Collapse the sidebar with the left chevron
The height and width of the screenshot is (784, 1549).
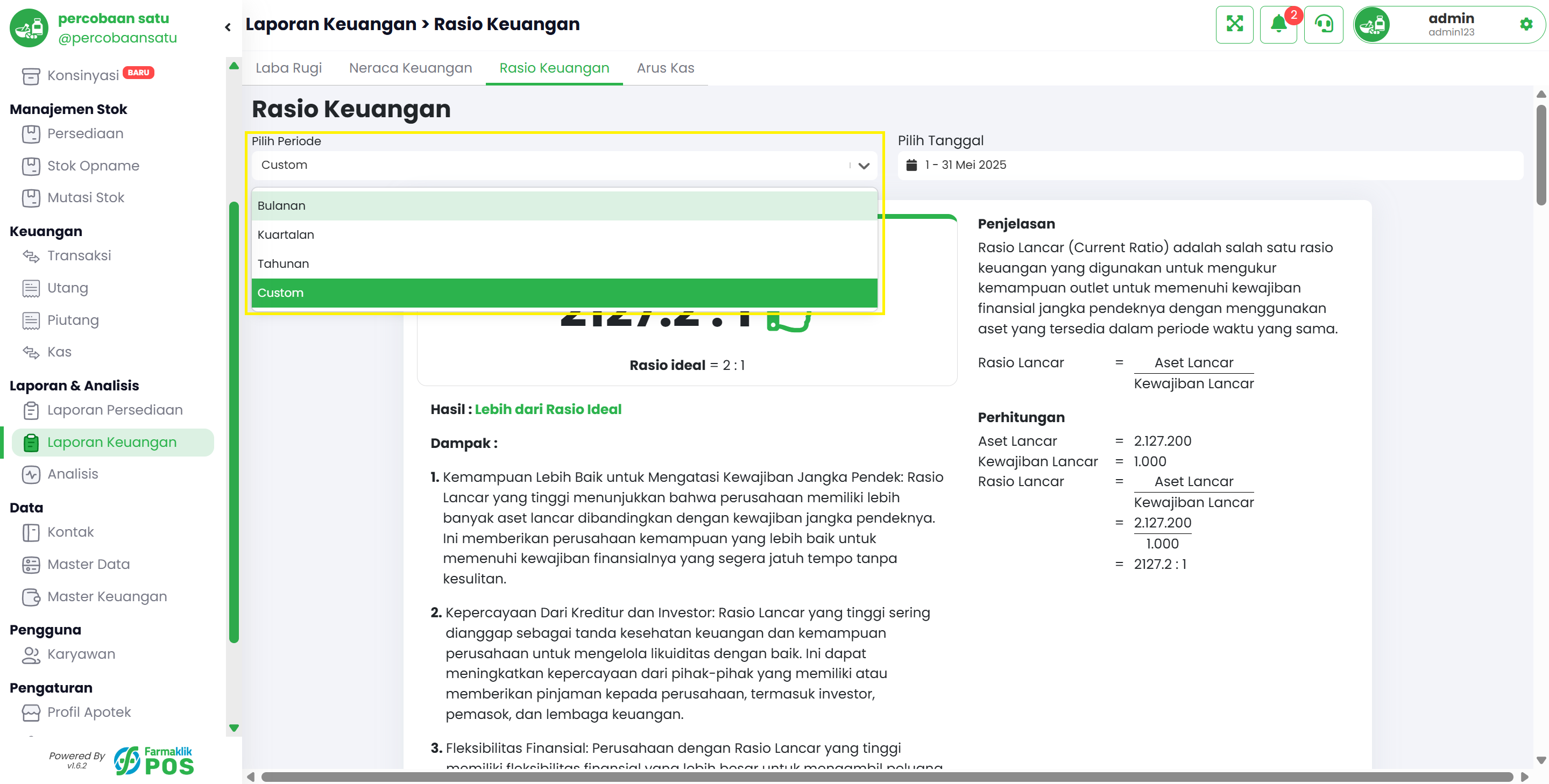tap(227, 27)
